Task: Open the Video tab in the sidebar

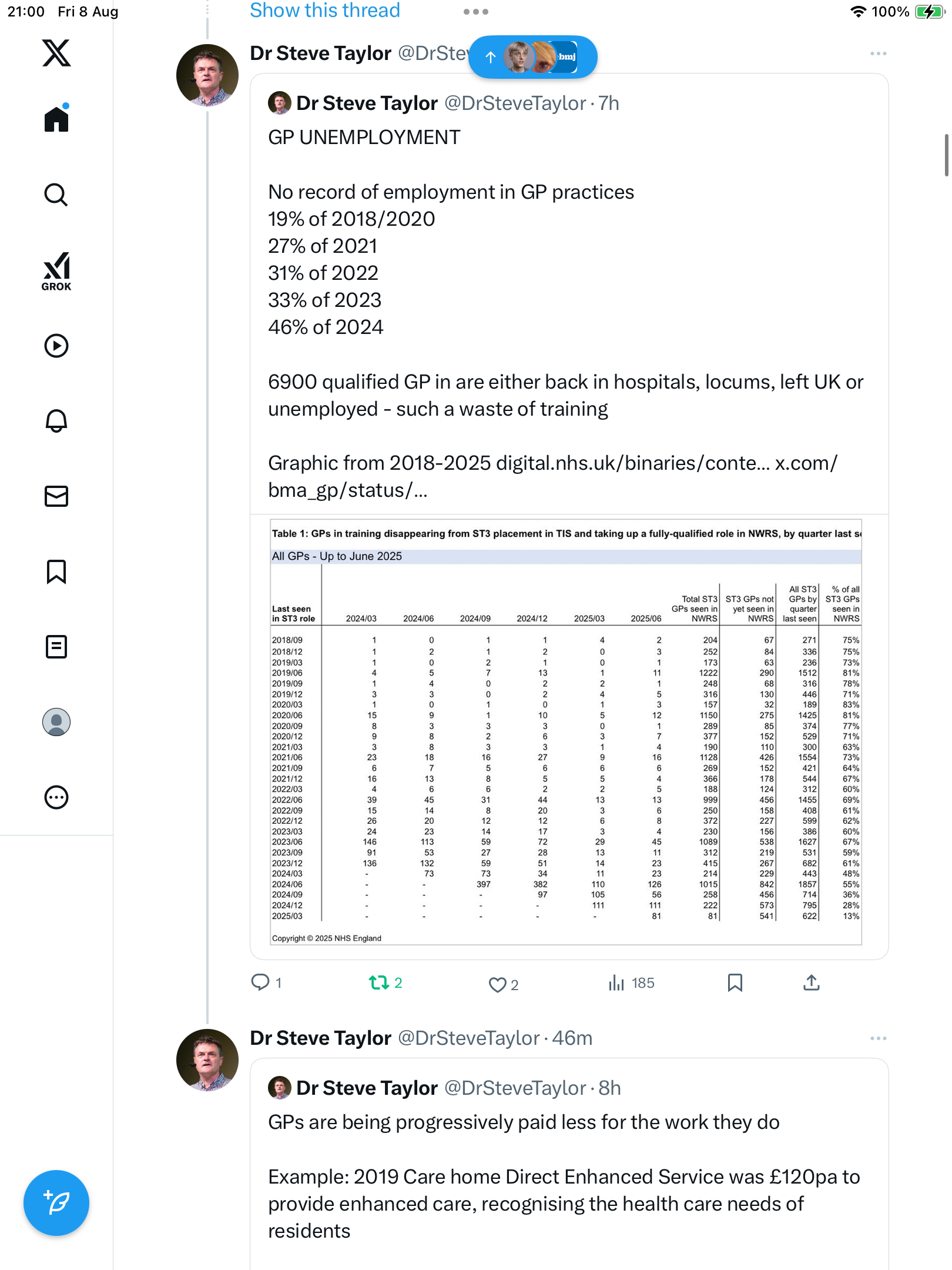Action: (56, 346)
